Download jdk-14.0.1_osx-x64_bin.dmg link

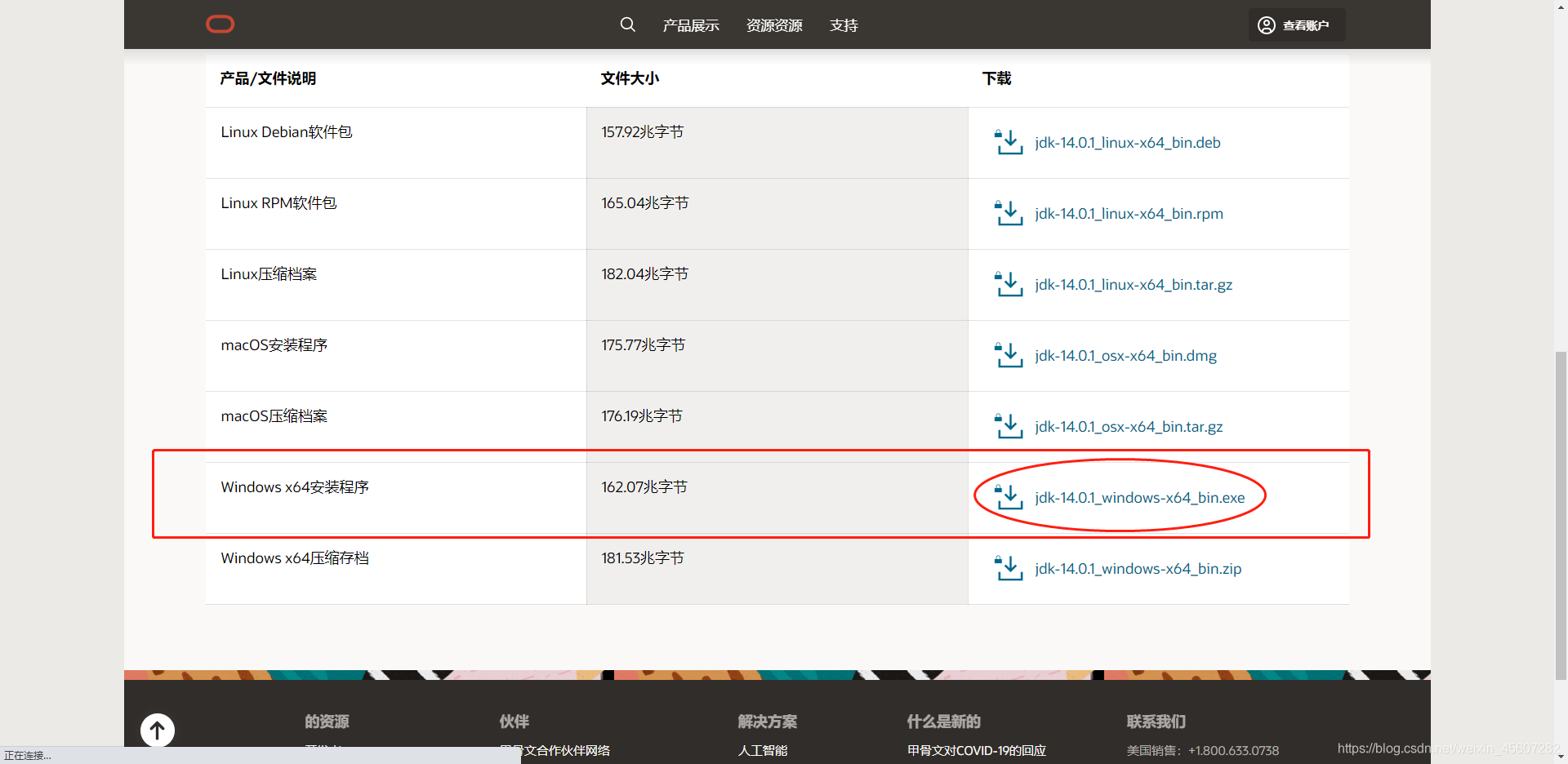pyautogui.click(x=1125, y=356)
